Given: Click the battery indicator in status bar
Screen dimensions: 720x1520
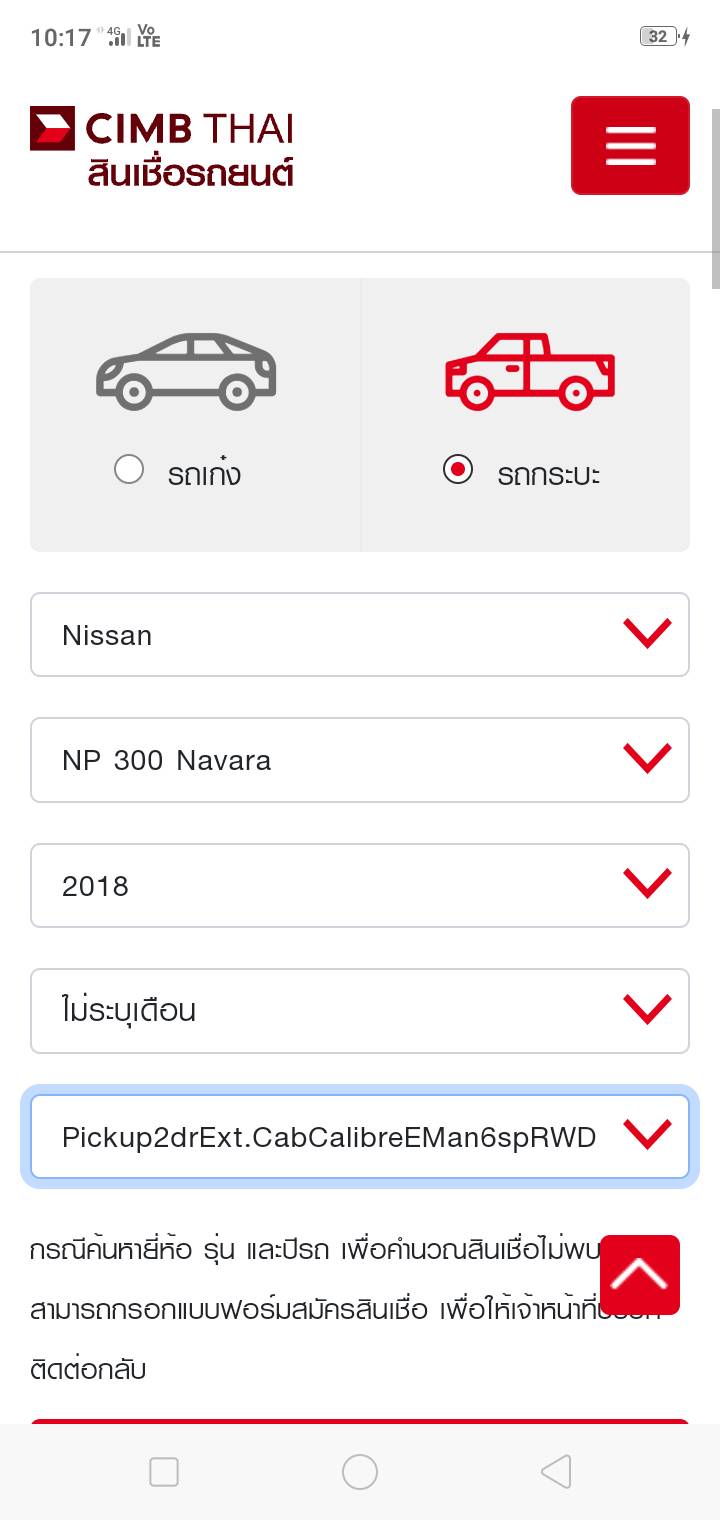Looking at the screenshot, I should click(660, 37).
